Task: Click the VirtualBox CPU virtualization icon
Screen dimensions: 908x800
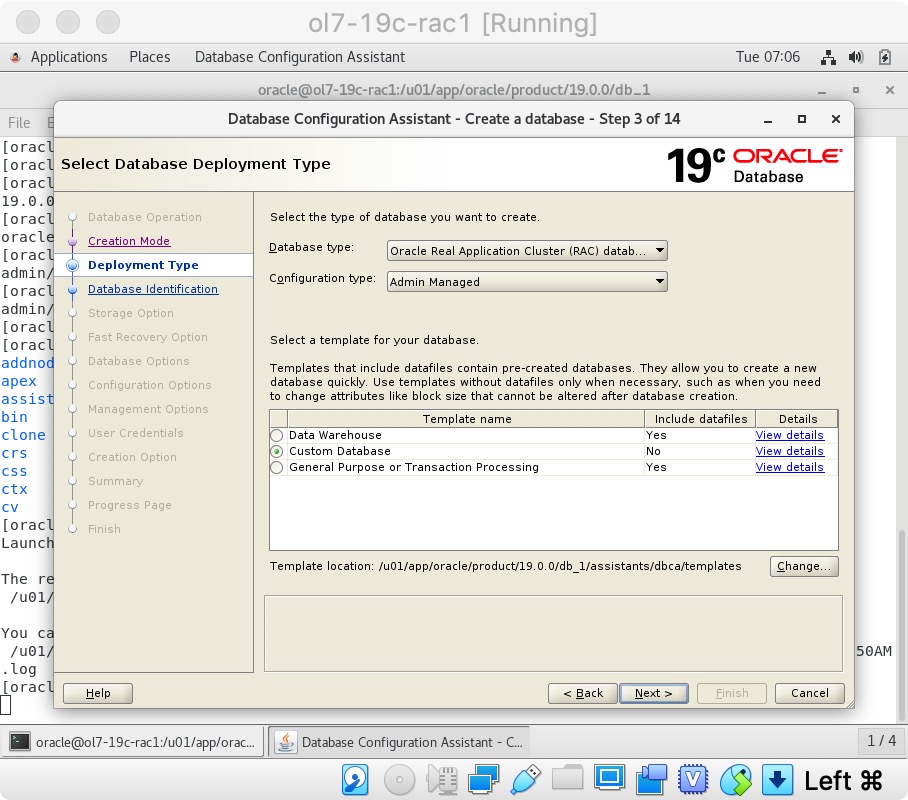Action: click(693, 780)
